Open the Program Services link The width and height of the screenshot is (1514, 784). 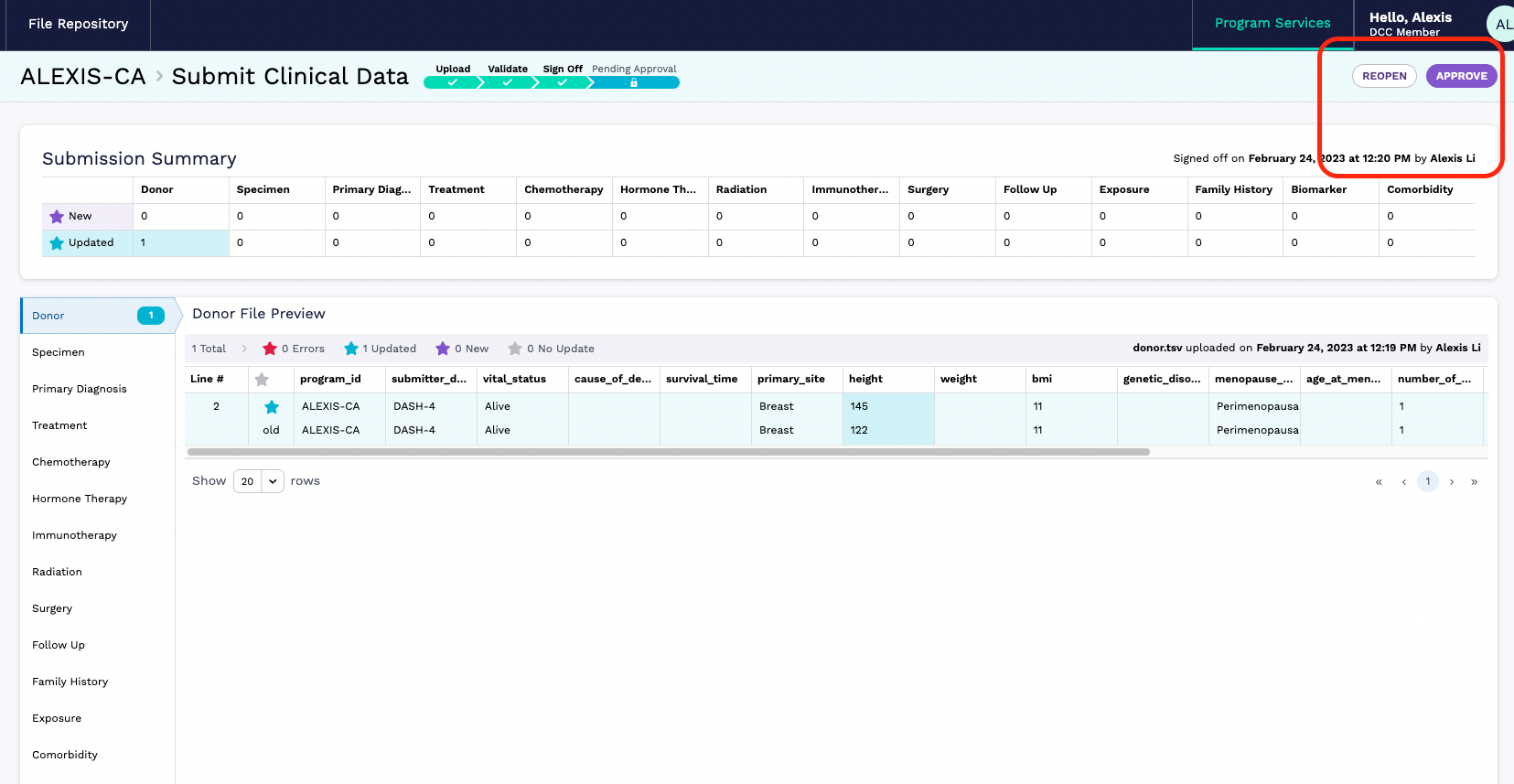point(1272,24)
